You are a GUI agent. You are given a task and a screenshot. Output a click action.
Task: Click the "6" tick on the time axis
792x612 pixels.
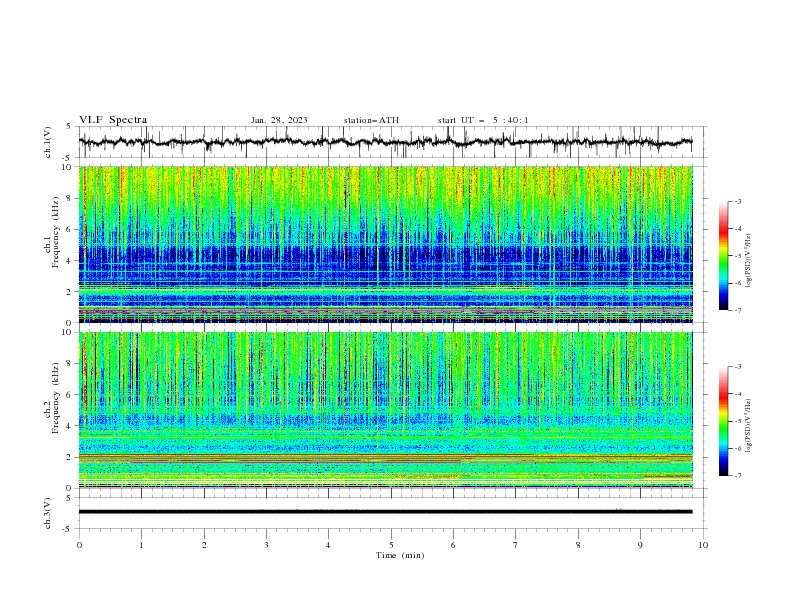(453, 545)
